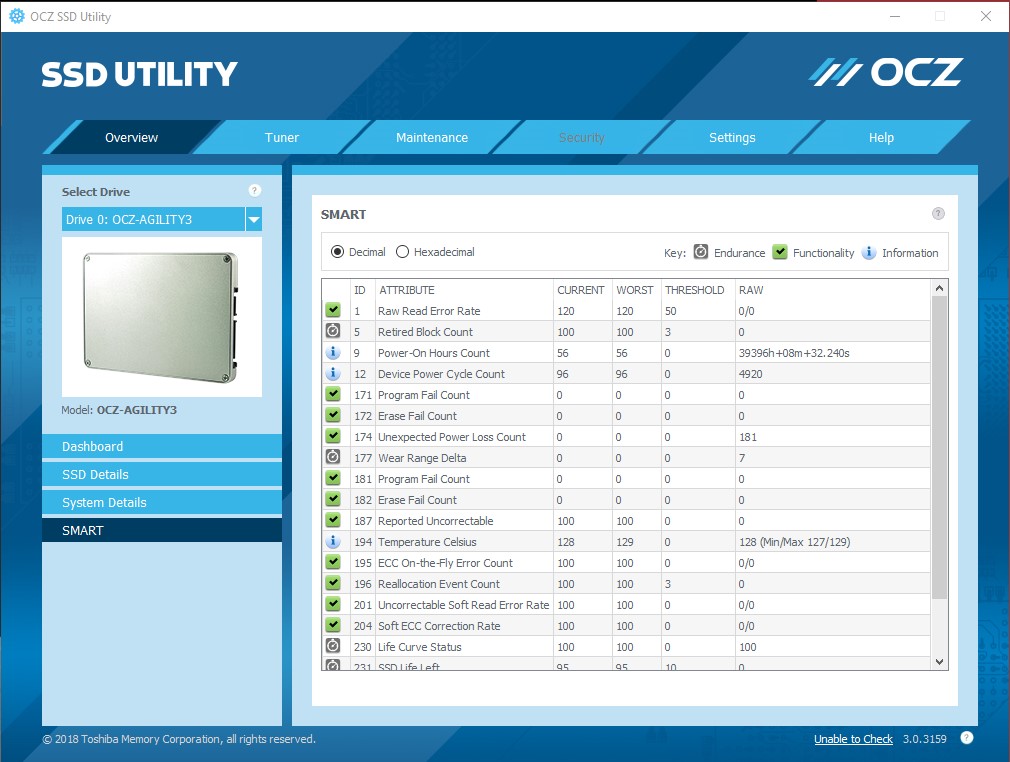Viewport: 1010px width, 762px height.
Task: Click the OCZ SSD Utility gear logo in titlebar
Action: click(x=16, y=16)
